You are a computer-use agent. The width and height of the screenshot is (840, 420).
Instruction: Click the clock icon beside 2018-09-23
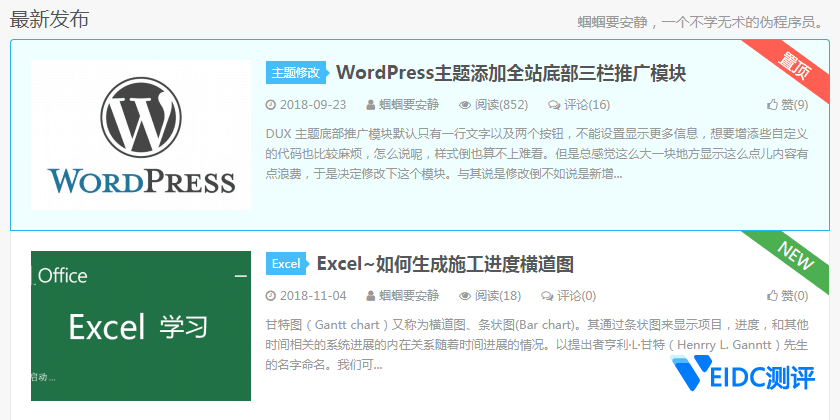[271, 105]
